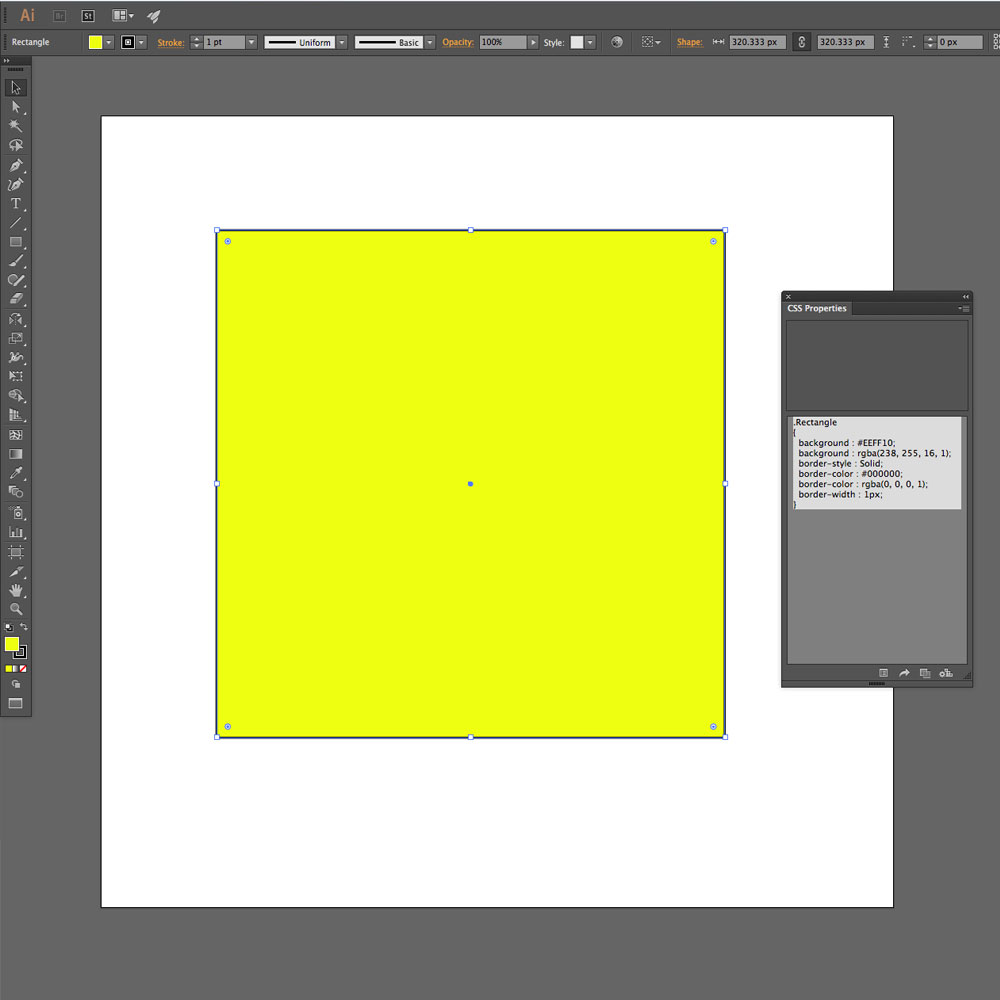
Task: Select the Paintbrush tool
Action: pyautogui.click(x=16, y=261)
